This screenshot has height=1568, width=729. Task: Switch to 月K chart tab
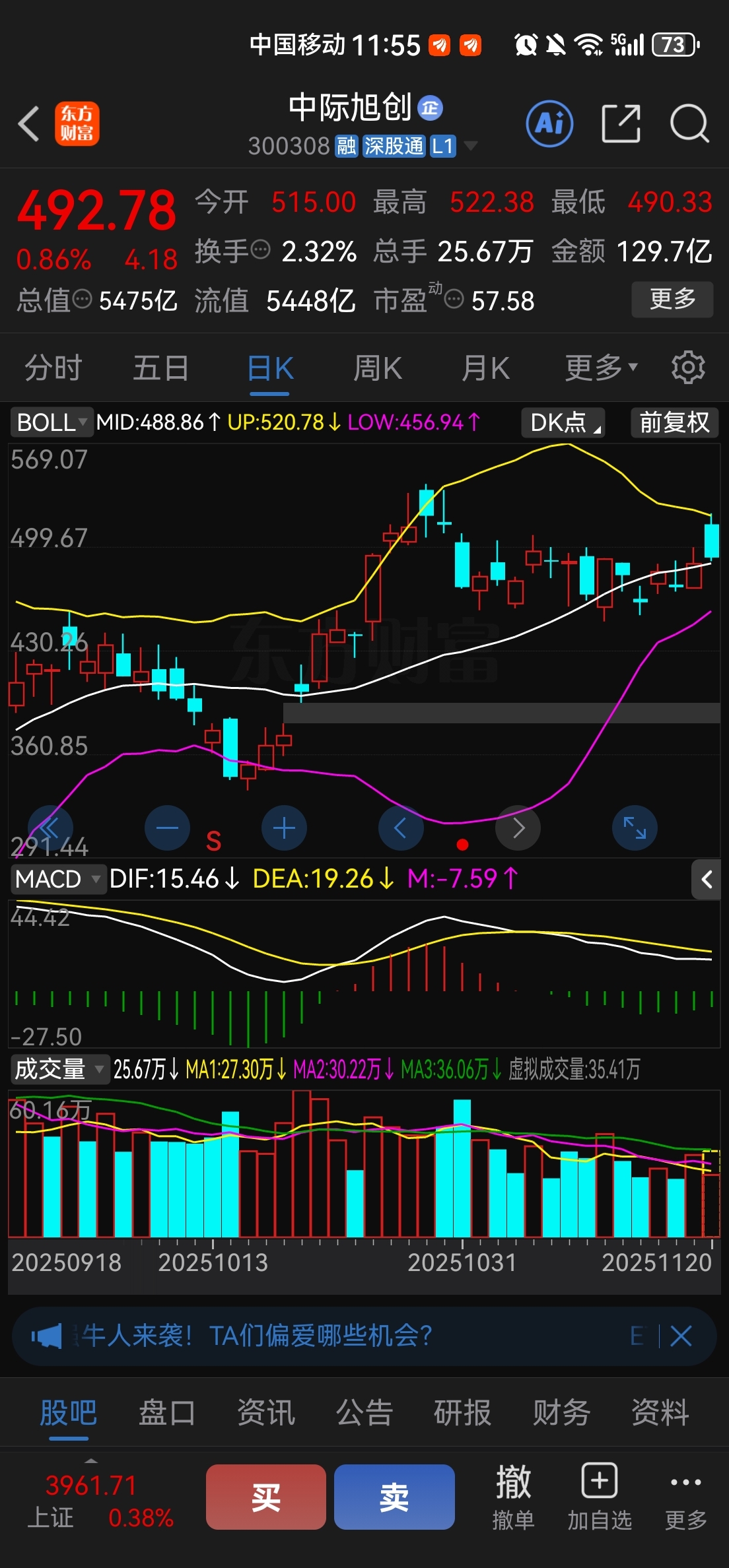point(485,368)
